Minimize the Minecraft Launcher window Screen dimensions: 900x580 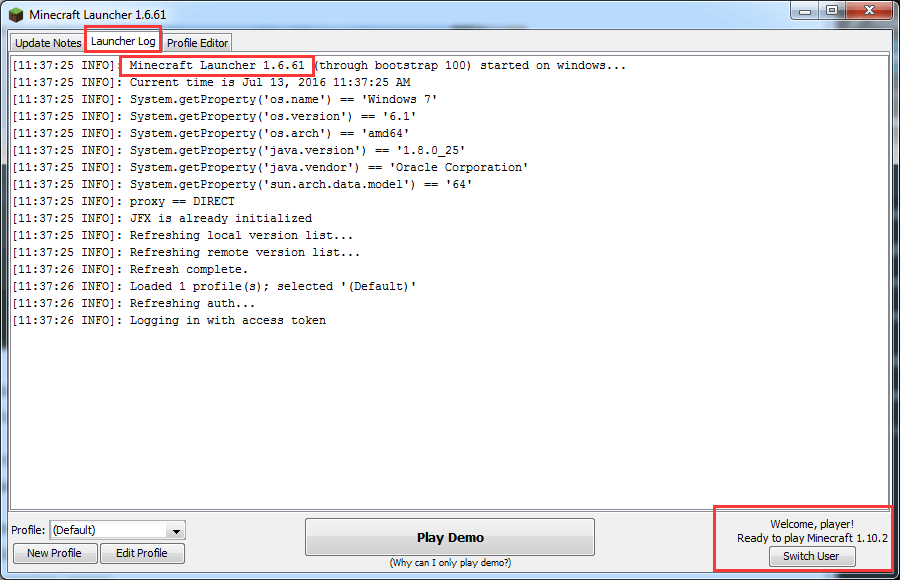[805, 11]
